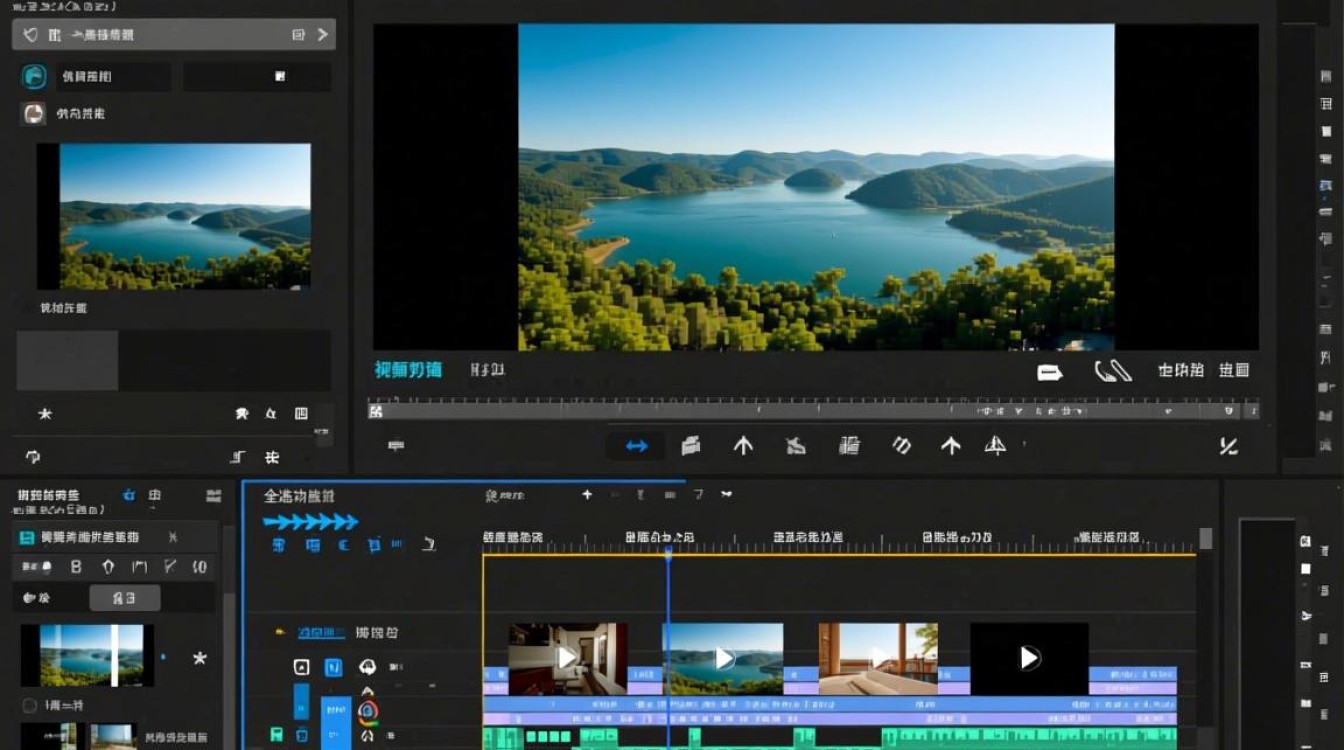This screenshot has width=1344, height=750.
Task: Click the pen-like icon right of preview label
Action: [1112, 372]
